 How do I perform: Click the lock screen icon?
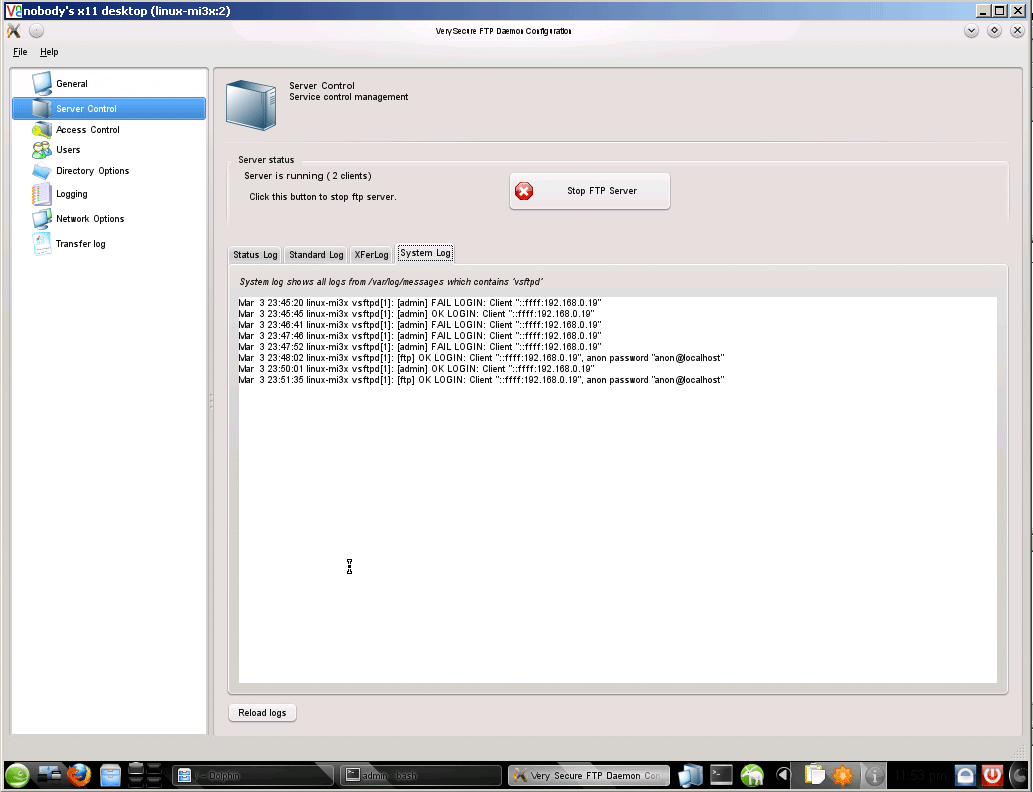(x=965, y=776)
